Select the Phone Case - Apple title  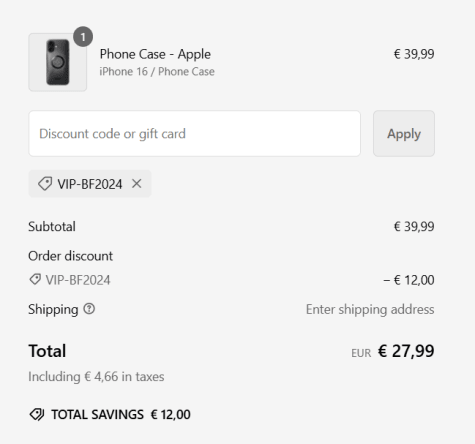[x=155, y=54]
